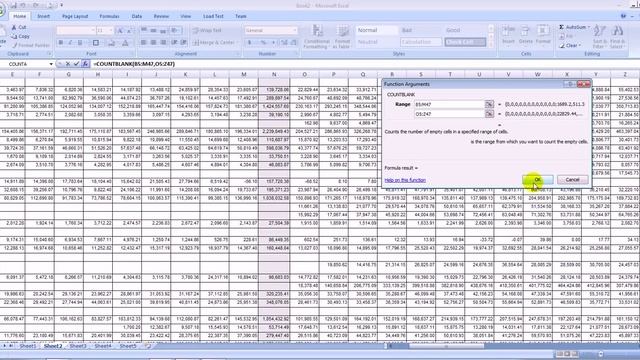Select the Neutral cell style
Image resolution: width=640 pixels, height=360 pixels.
[x=376, y=42]
